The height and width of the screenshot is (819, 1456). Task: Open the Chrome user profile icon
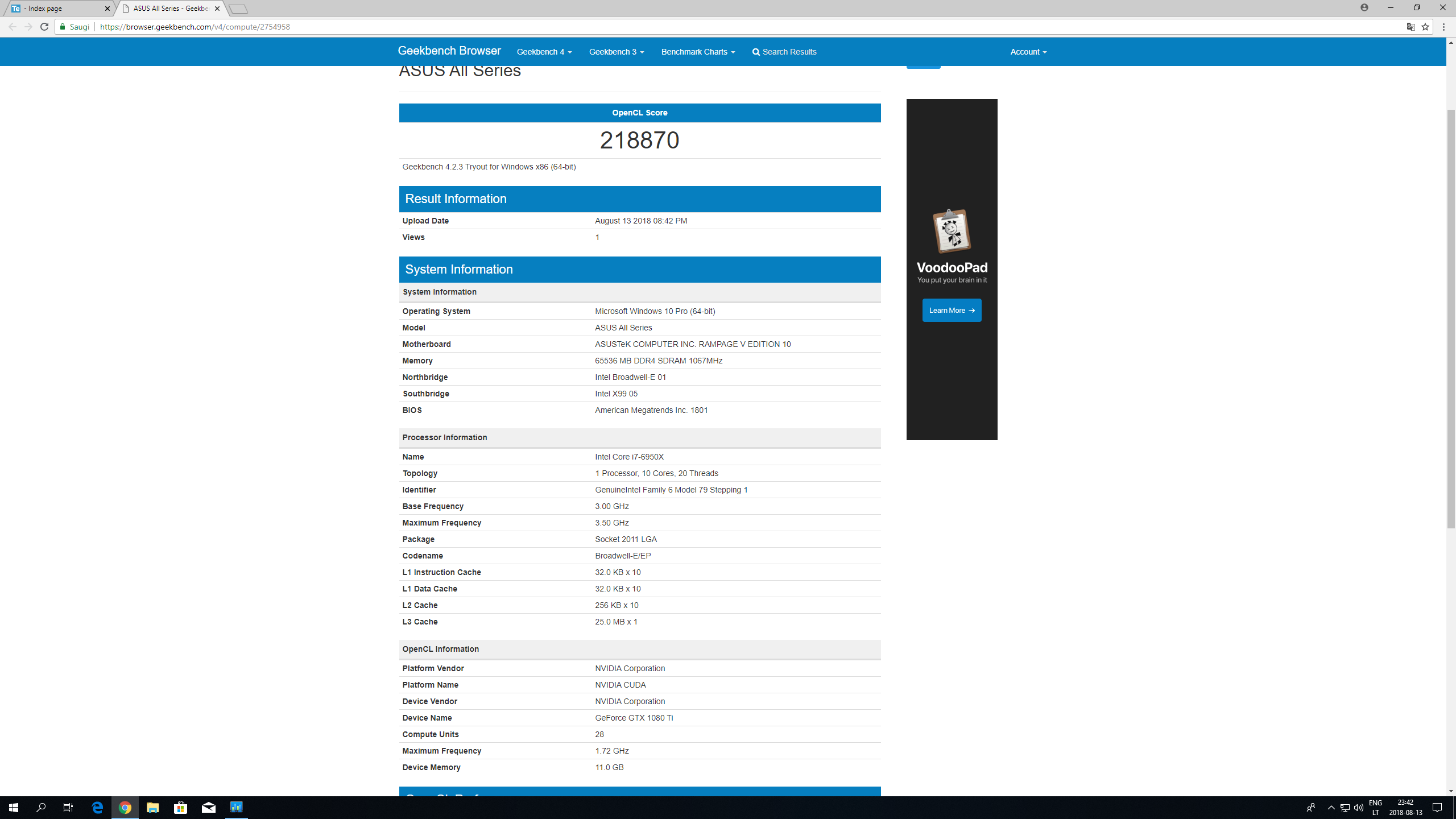point(1364,7)
